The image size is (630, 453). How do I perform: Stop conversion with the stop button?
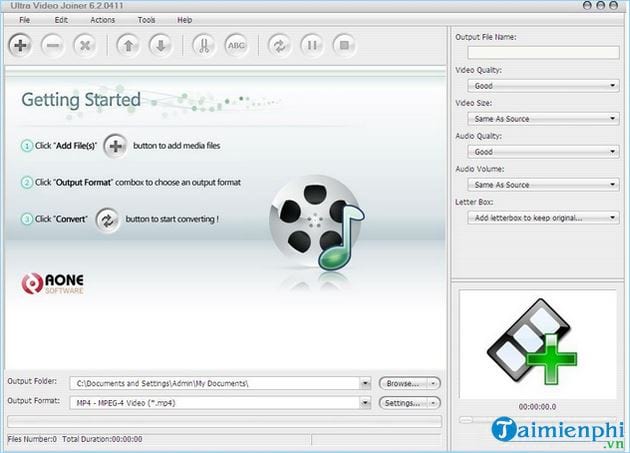[344, 45]
